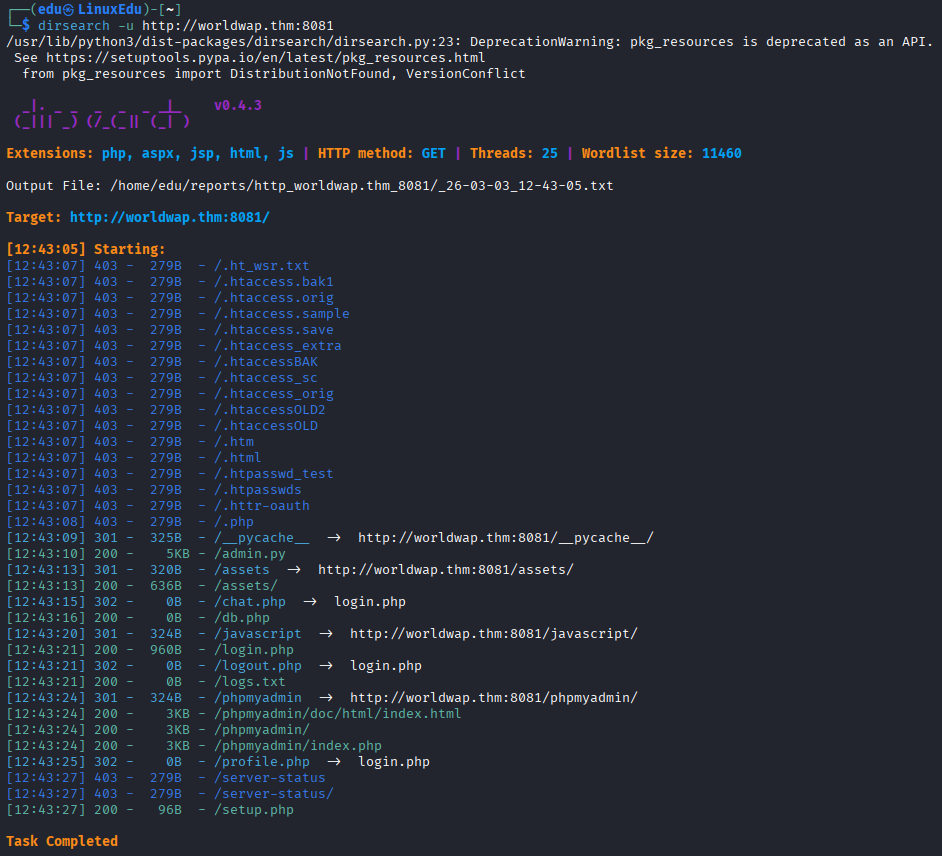Click the /.htaccess.orig entry

pos(274,297)
